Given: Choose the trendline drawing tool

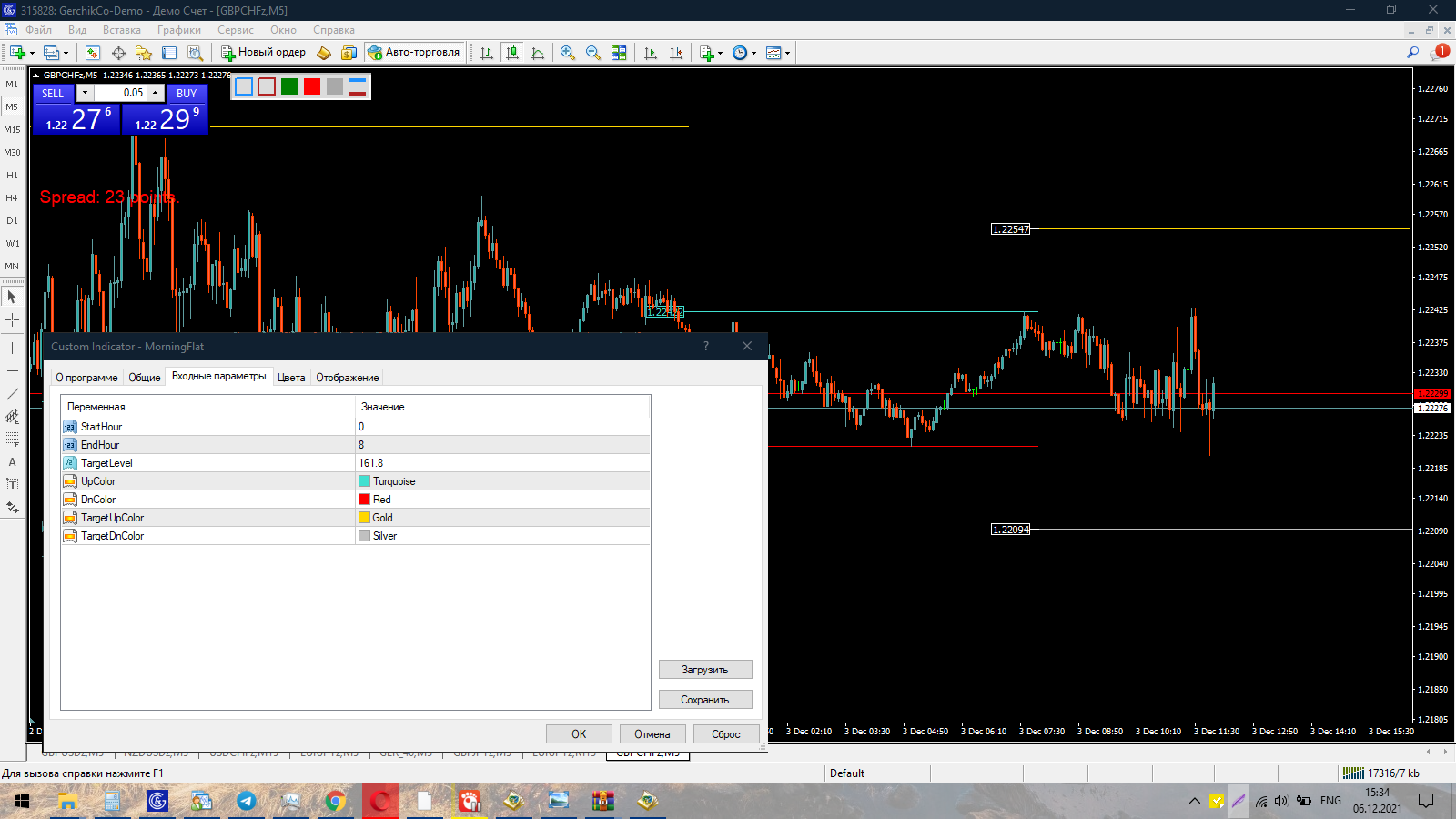Looking at the screenshot, I should tap(12, 393).
